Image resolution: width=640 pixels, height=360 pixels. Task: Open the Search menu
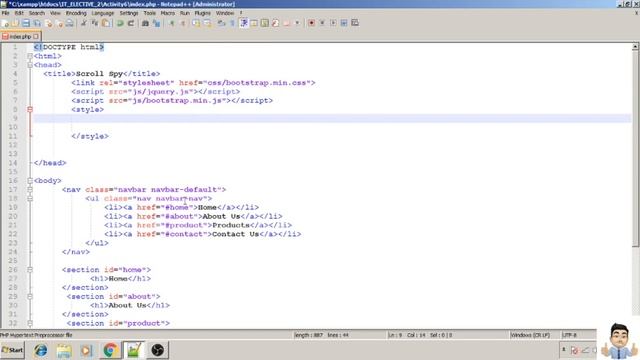tap(37, 13)
